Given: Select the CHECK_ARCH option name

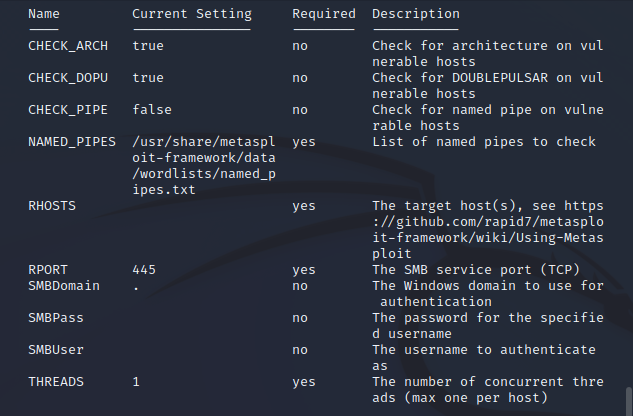Looking at the screenshot, I should coord(68,46).
